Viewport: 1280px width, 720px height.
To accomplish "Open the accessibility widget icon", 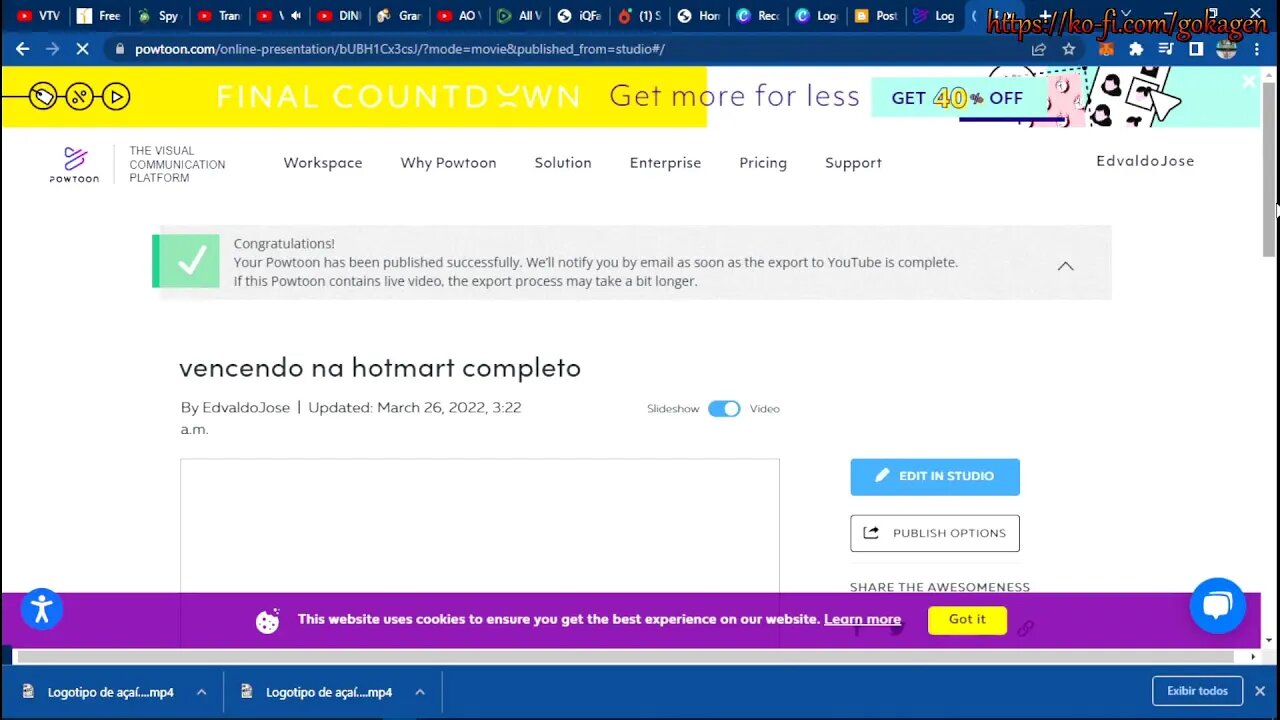I will coord(42,608).
